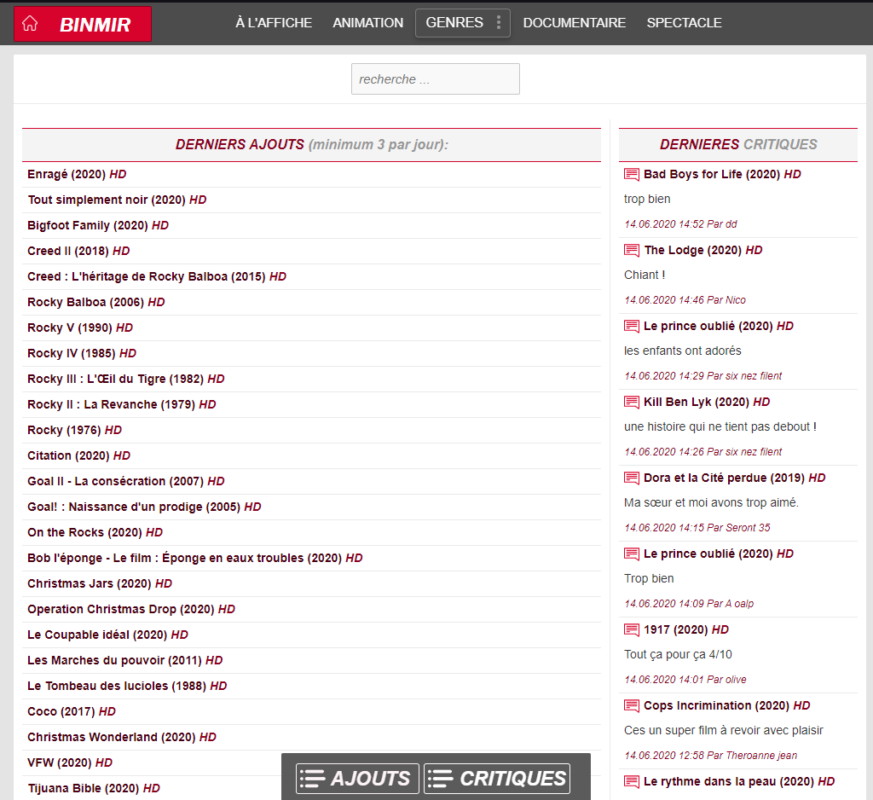Open the DOCUMENTAIRE menu item
The height and width of the screenshot is (800, 873).
coord(574,23)
